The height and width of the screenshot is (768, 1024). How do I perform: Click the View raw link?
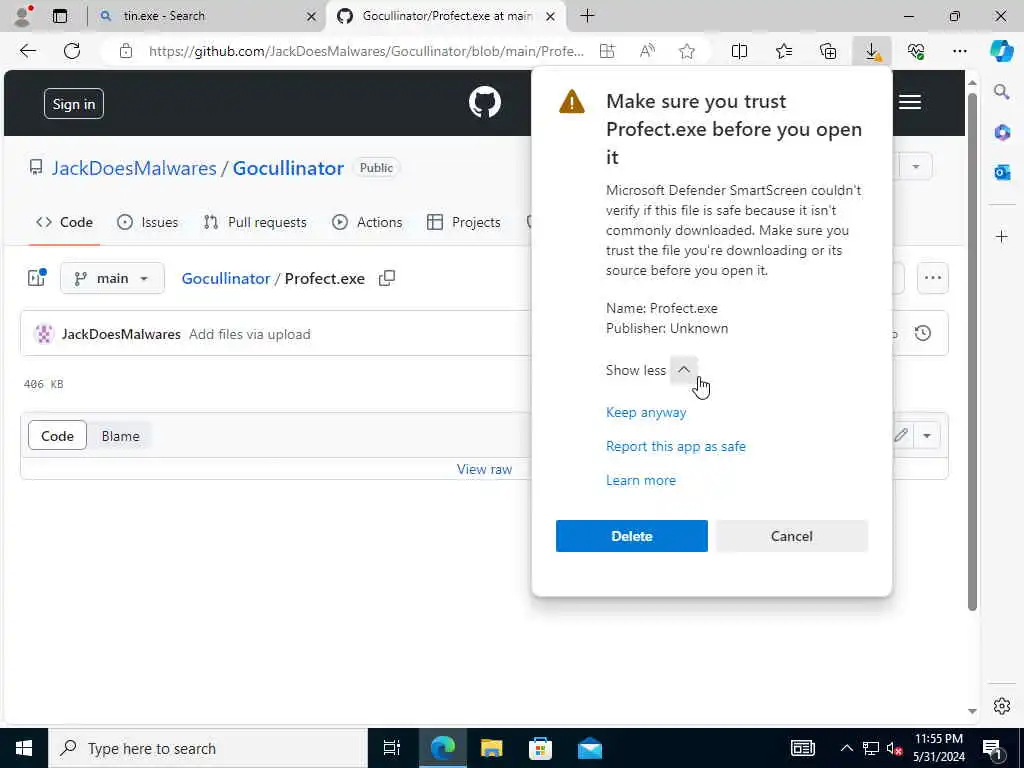484,469
